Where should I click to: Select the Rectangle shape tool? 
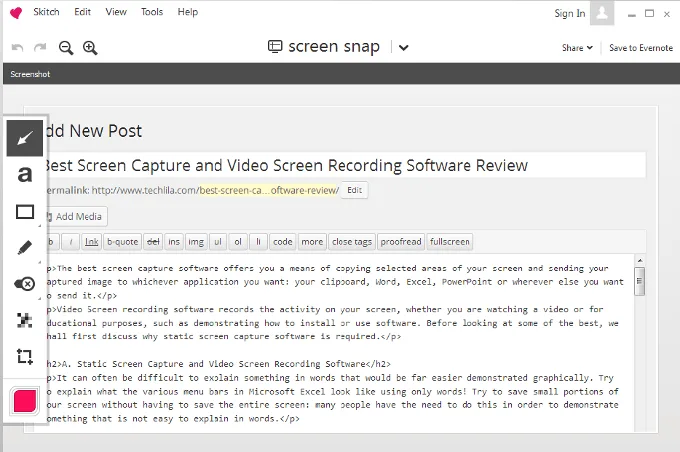pos(25,212)
